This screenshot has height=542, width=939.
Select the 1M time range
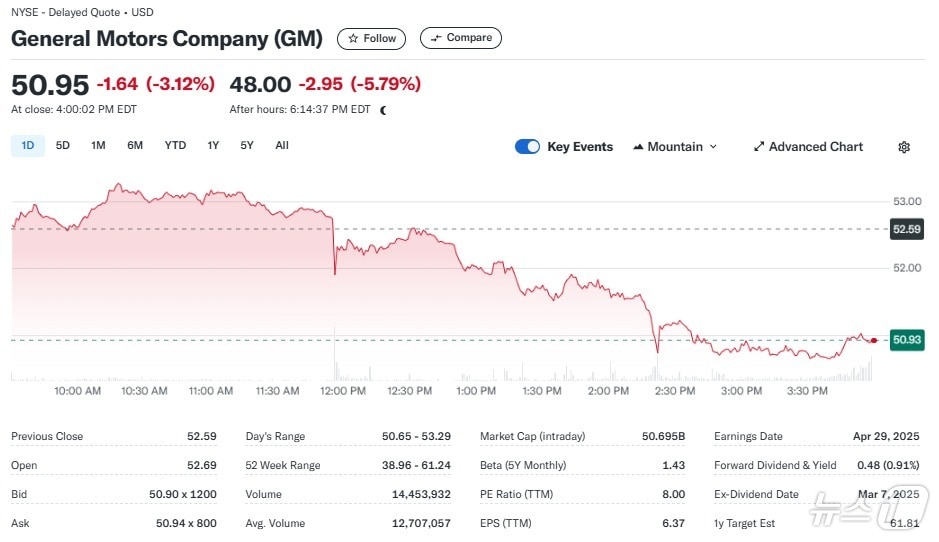pos(98,145)
